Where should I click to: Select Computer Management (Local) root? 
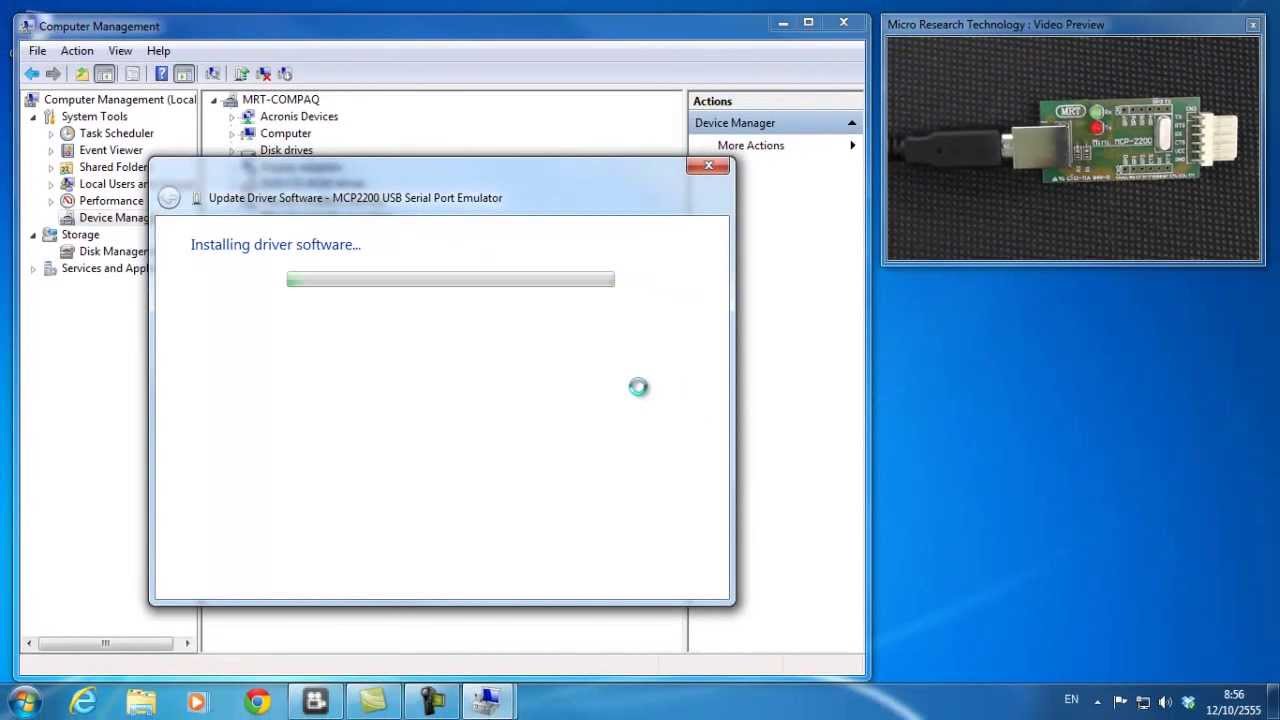120,99
